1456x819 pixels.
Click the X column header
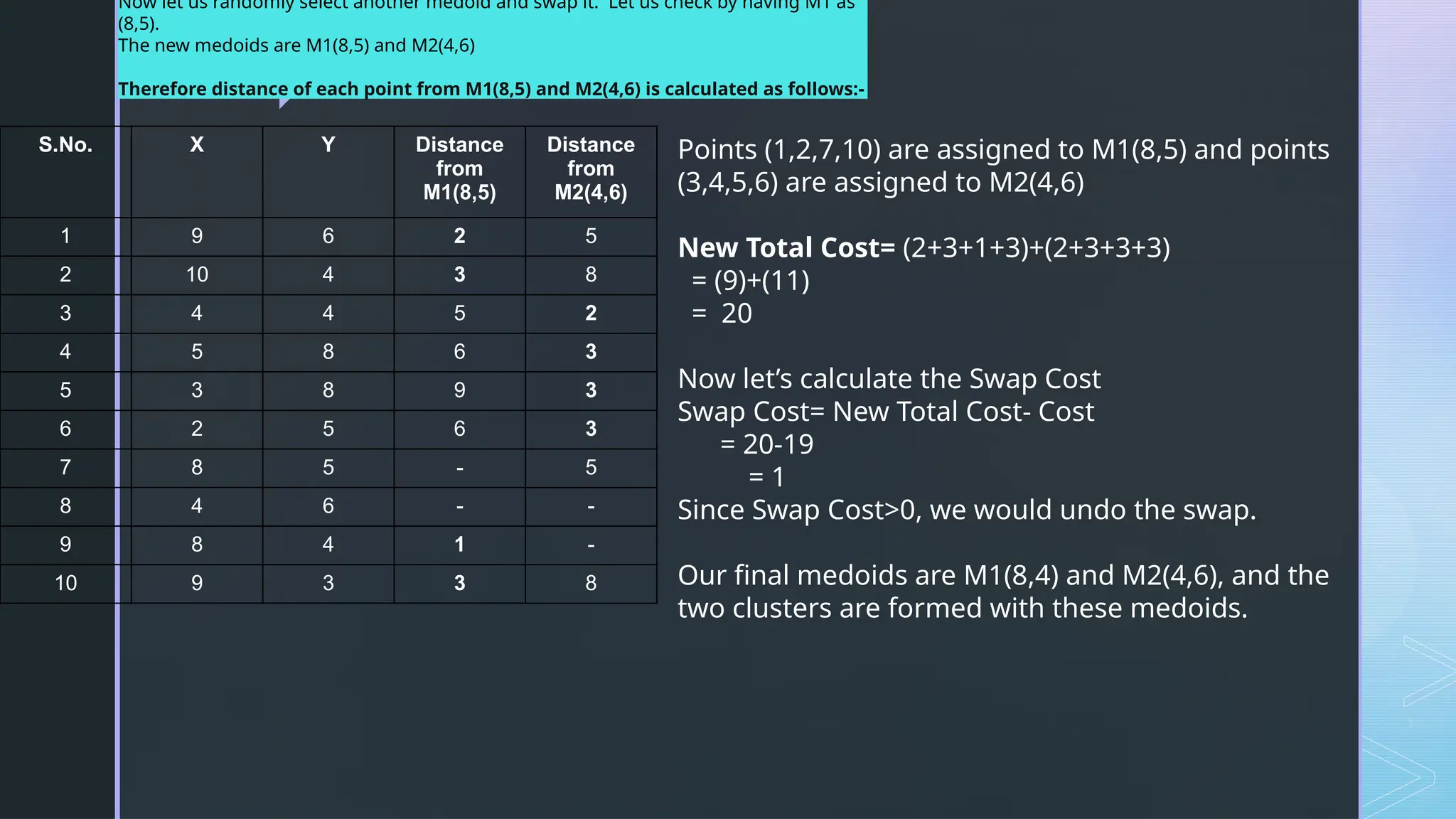pyautogui.click(x=197, y=145)
